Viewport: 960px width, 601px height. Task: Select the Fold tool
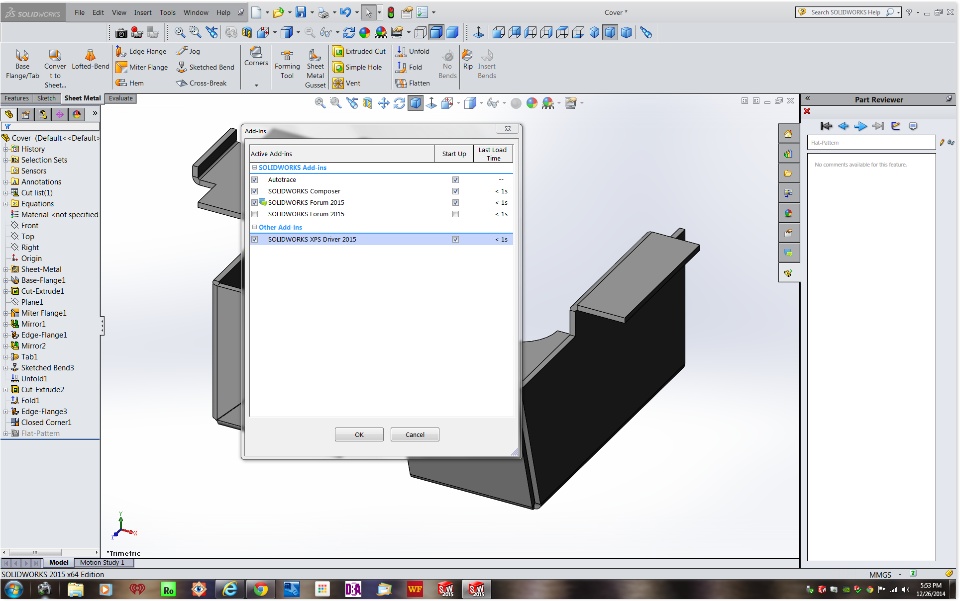click(x=409, y=67)
